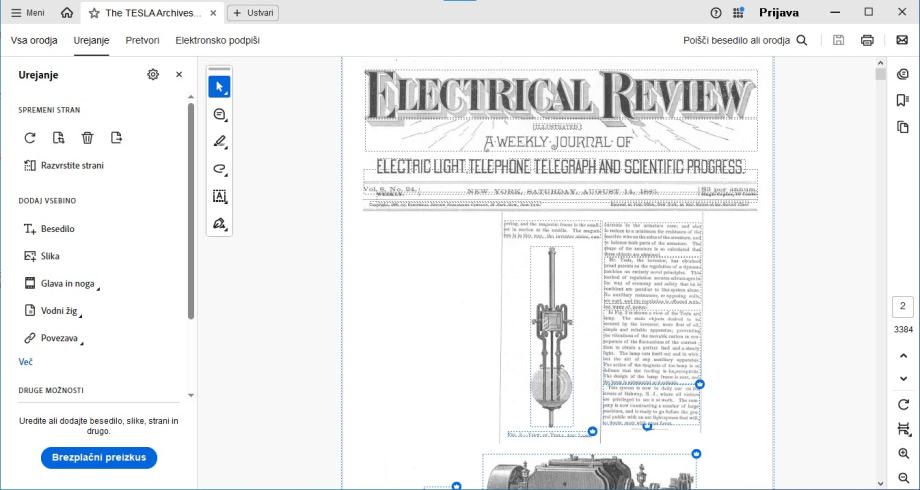The width and height of the screenshot is (920, 490).
Task: Open the Meni hamburger menu
Action: [28, 13]
